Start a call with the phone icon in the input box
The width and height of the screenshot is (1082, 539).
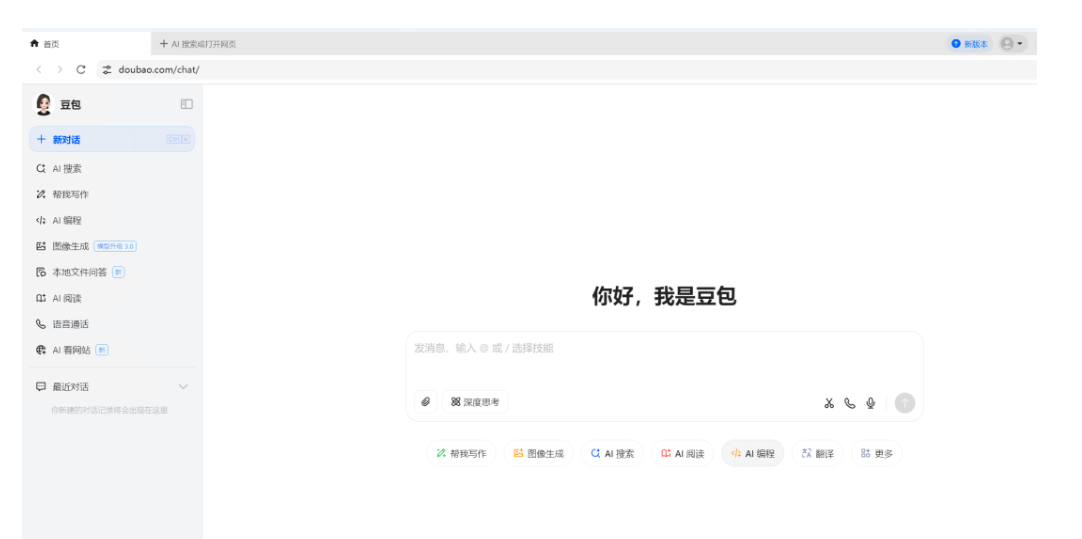(x=850, y=403)
